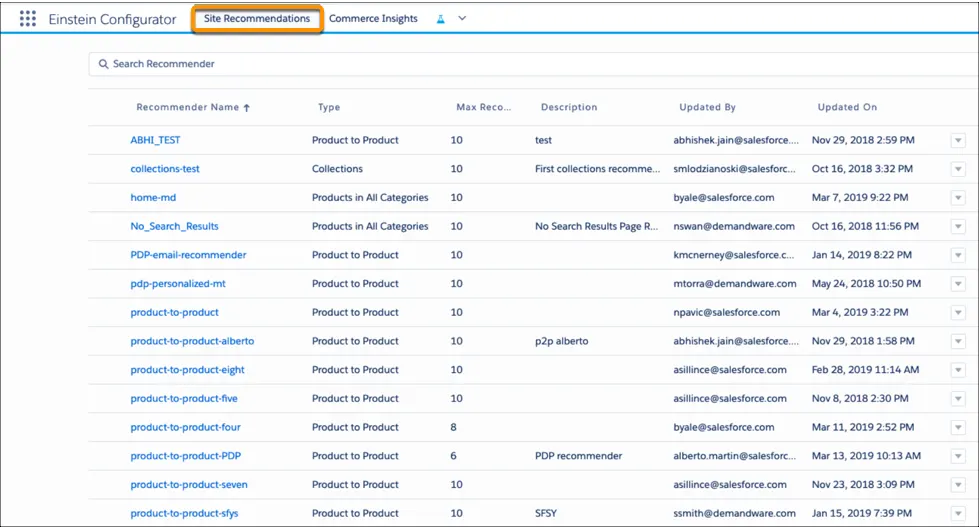Viewport: 979px width, 527px height.
Task: Click date Jan 15, 2019 7:39 PM
Action: pyautogui.click(x=862, y=513)
